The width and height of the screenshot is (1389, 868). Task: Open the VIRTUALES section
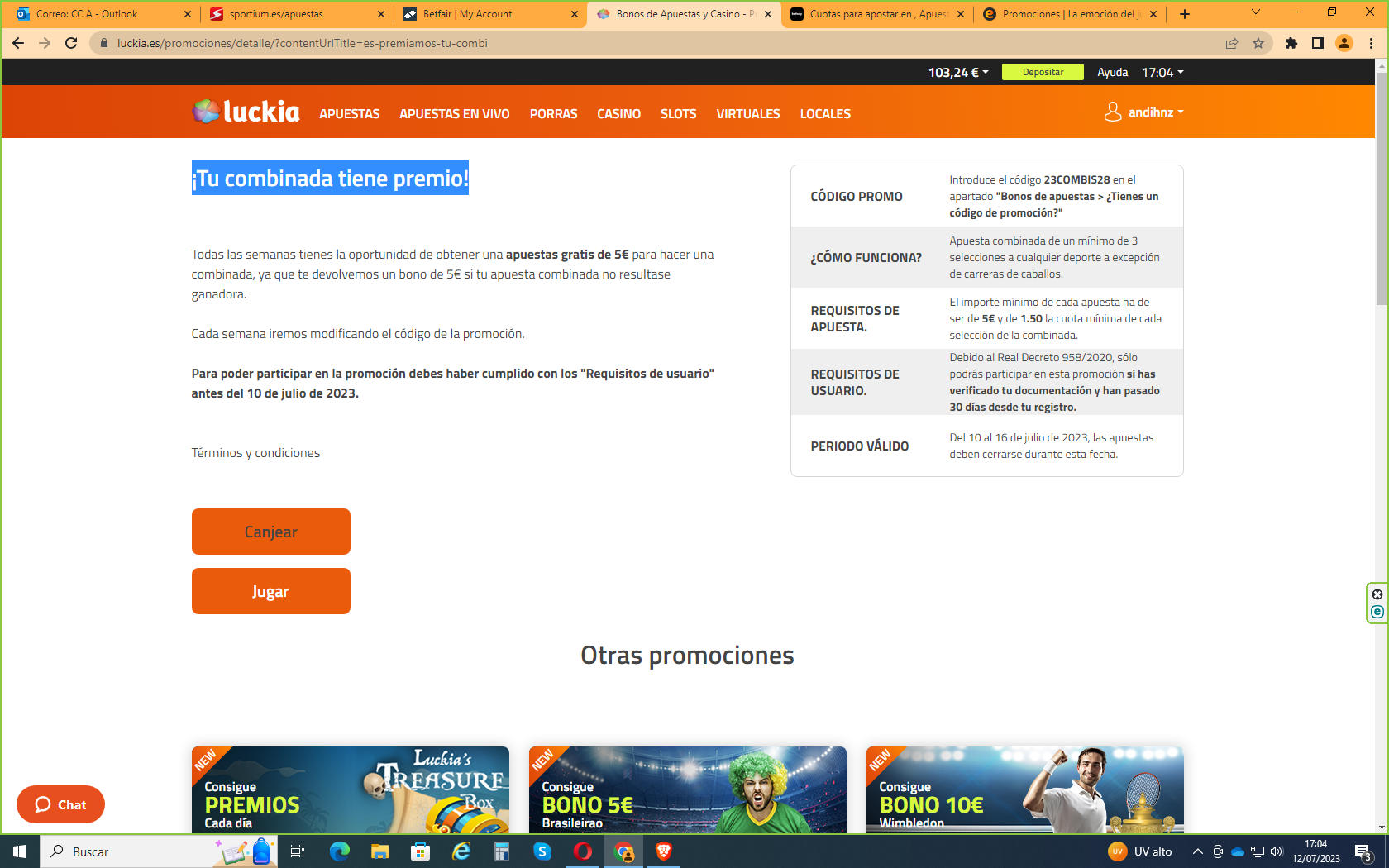click(x=748, y=114)
